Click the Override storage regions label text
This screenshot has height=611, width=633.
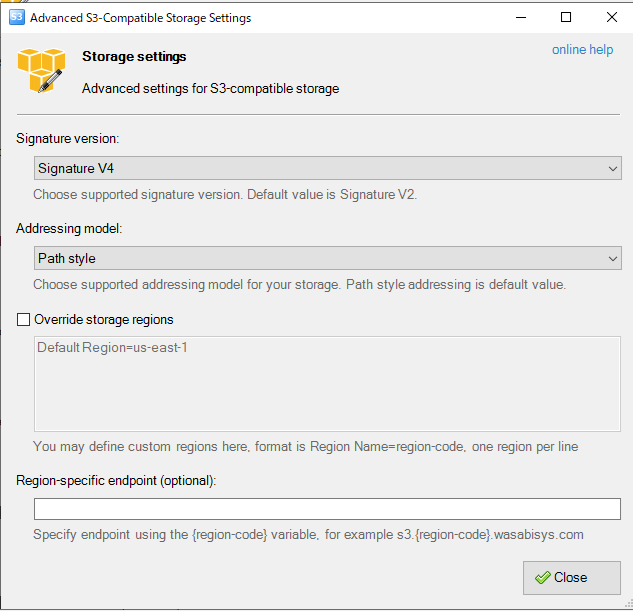[104, 320]
